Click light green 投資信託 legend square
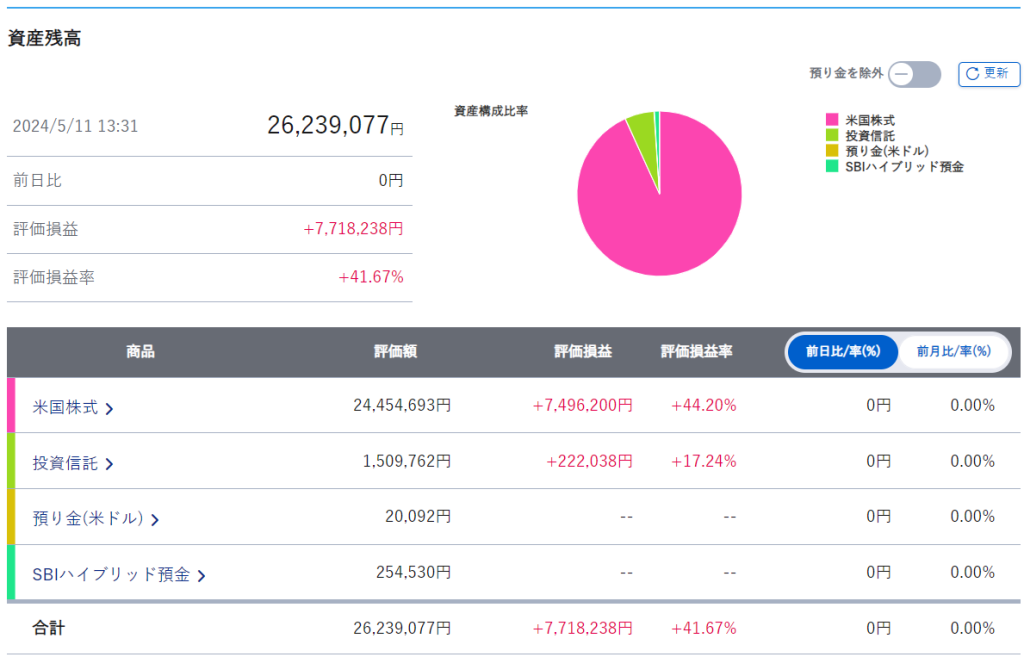The width and height of the screenshot is (1024, 657). click(x=830, y=135)
